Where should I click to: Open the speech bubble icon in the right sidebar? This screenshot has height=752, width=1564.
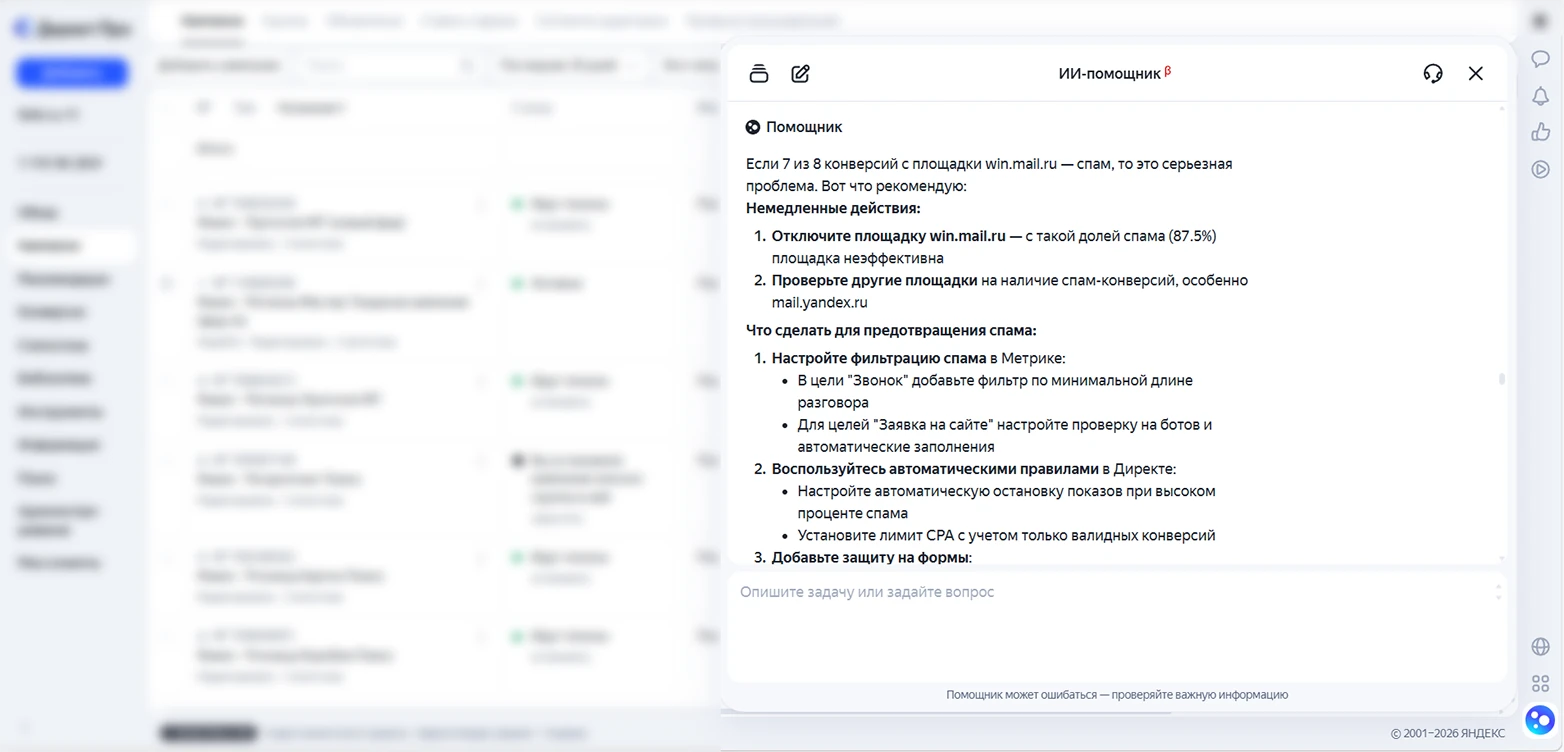coord(1540,58)
